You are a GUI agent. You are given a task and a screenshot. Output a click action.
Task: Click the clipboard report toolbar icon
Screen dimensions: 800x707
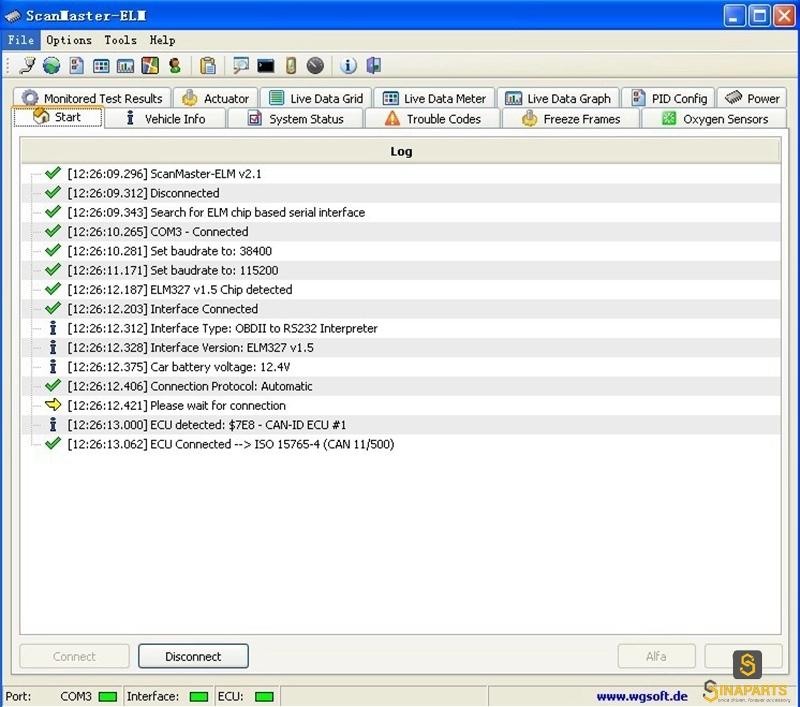click(208, 65)
